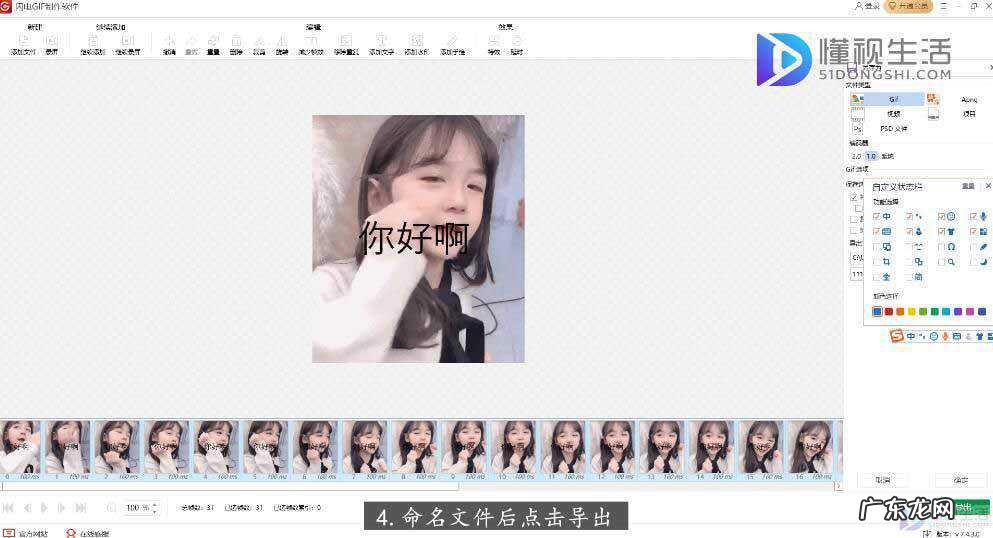The height and width of the screenshot is (538, 993).
Task: Select frame 5 thumbnail in the filmstrip
Action: (265, 449)
